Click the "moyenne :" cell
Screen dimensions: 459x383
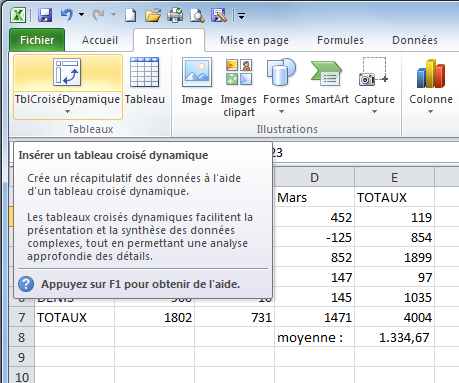[314, 337]
